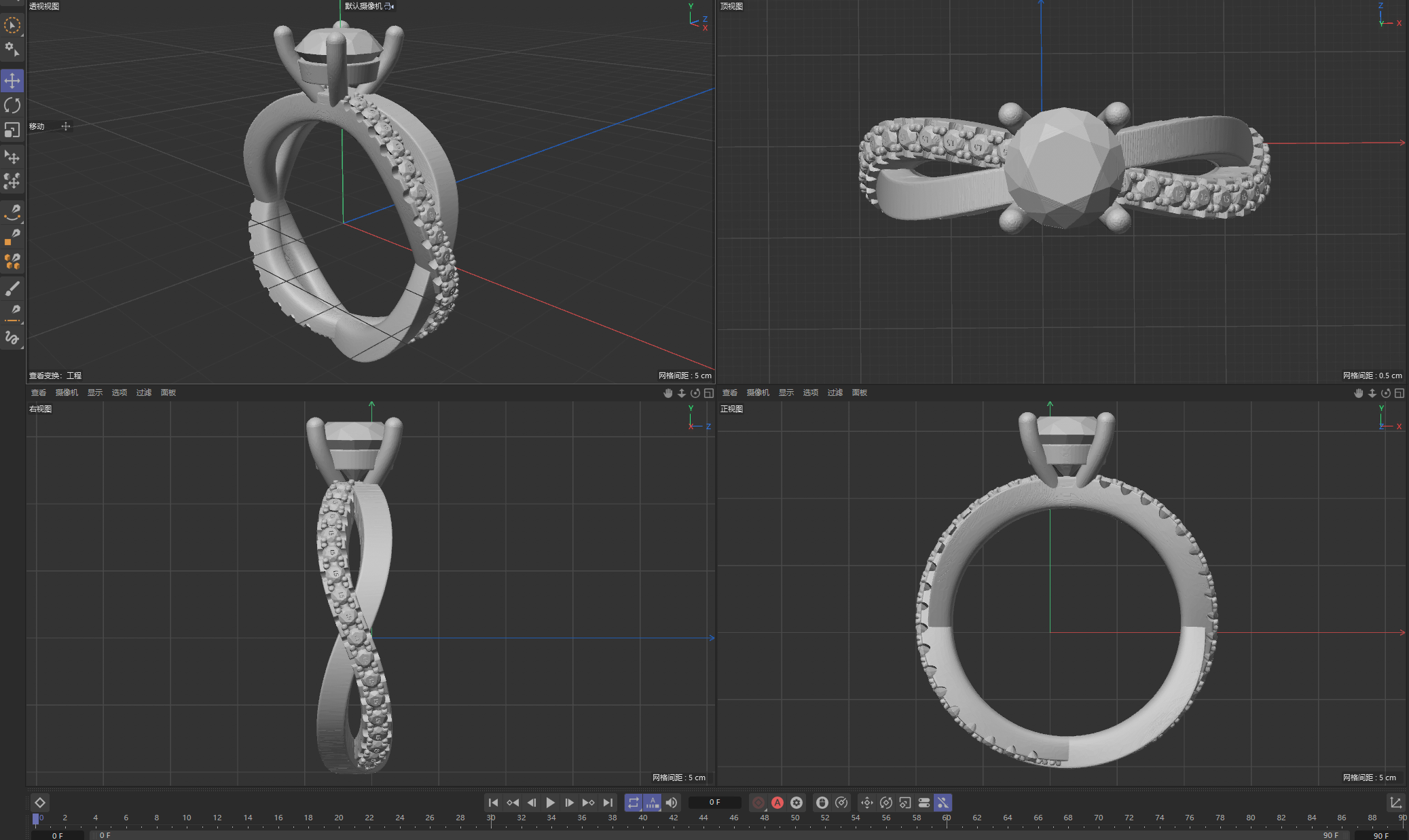Image resolution: width=1409 pixels, height=840 pixels.
Task: Open the 查看 menu in right viewport
Action: [x=39, y=392]
